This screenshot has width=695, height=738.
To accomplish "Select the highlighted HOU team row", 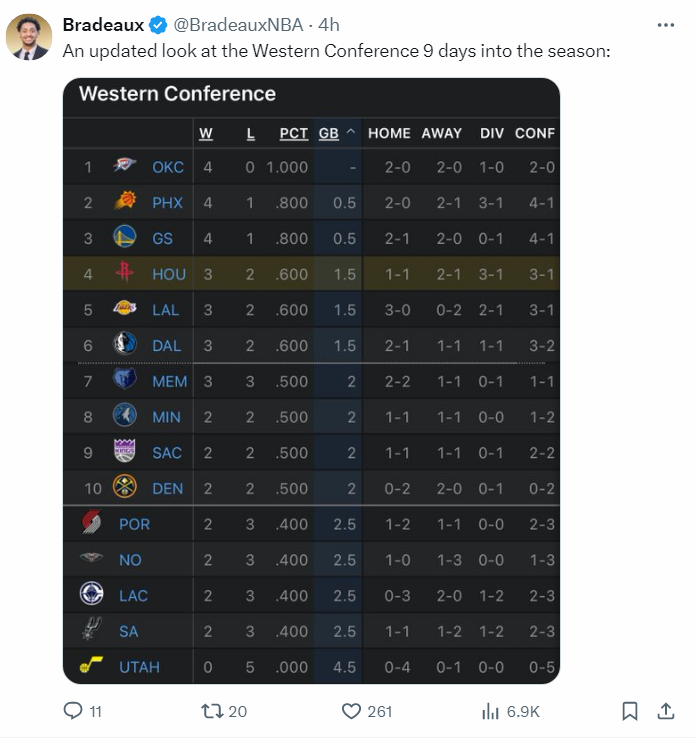I will [311, 273].
